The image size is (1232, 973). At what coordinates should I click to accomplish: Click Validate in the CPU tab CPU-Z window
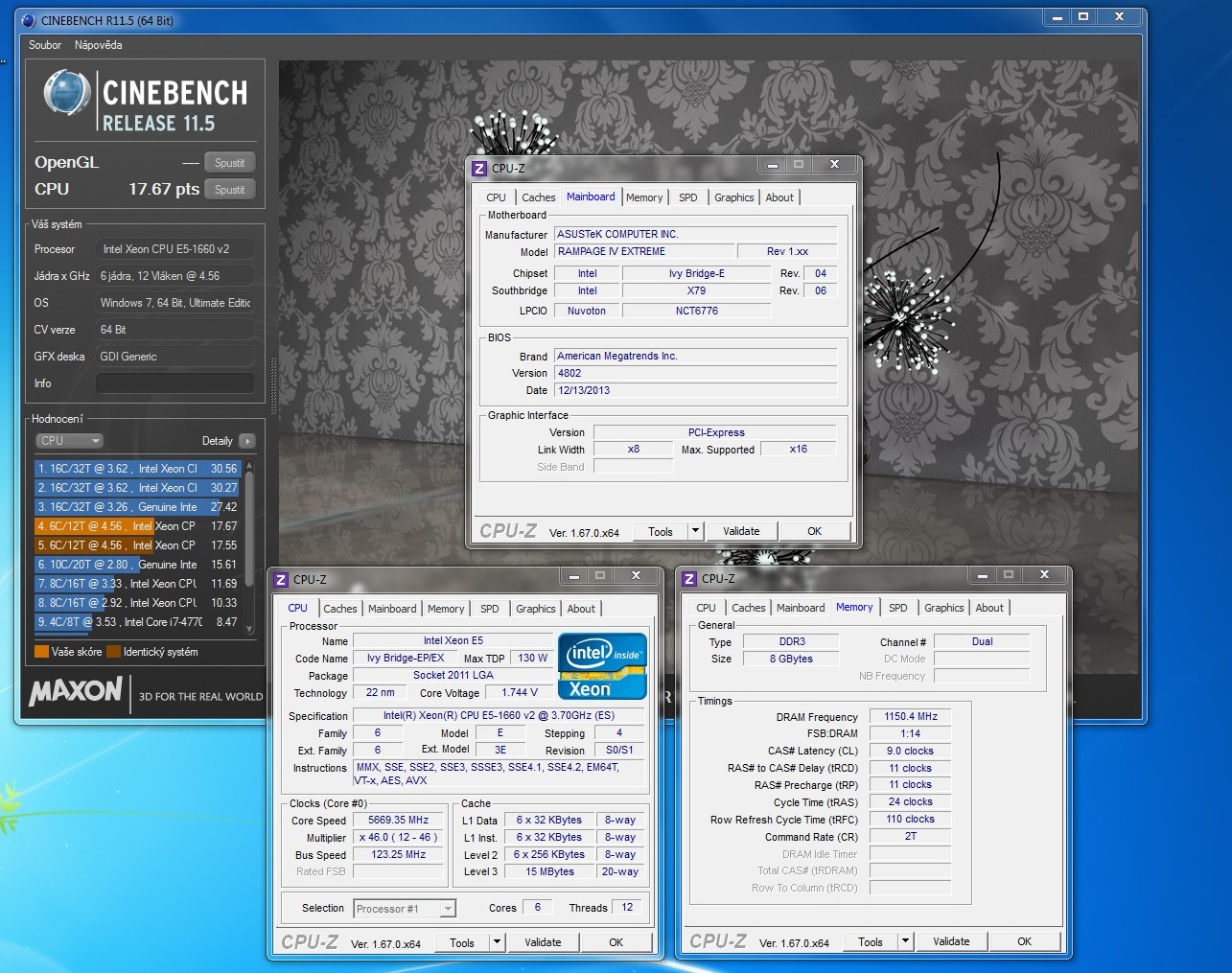(x=543, y=942)
